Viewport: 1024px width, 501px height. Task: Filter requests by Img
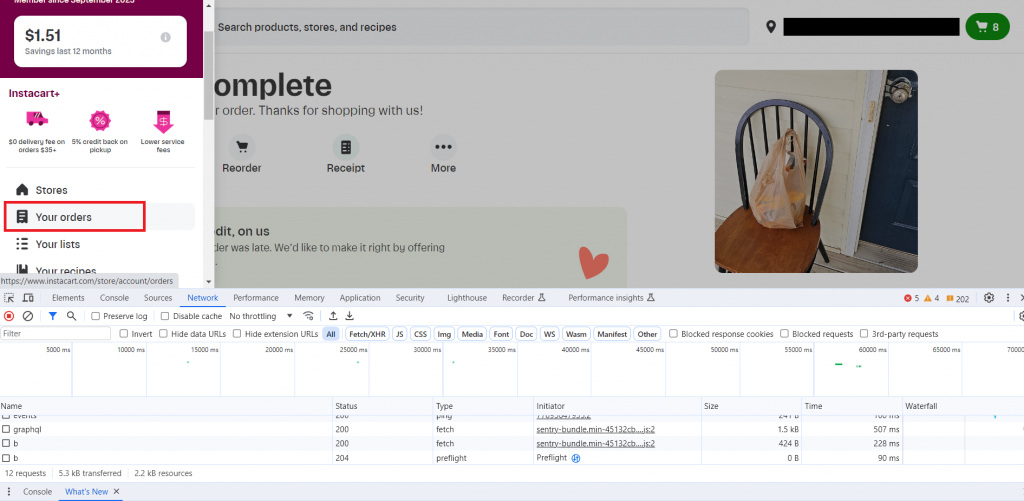445,334
